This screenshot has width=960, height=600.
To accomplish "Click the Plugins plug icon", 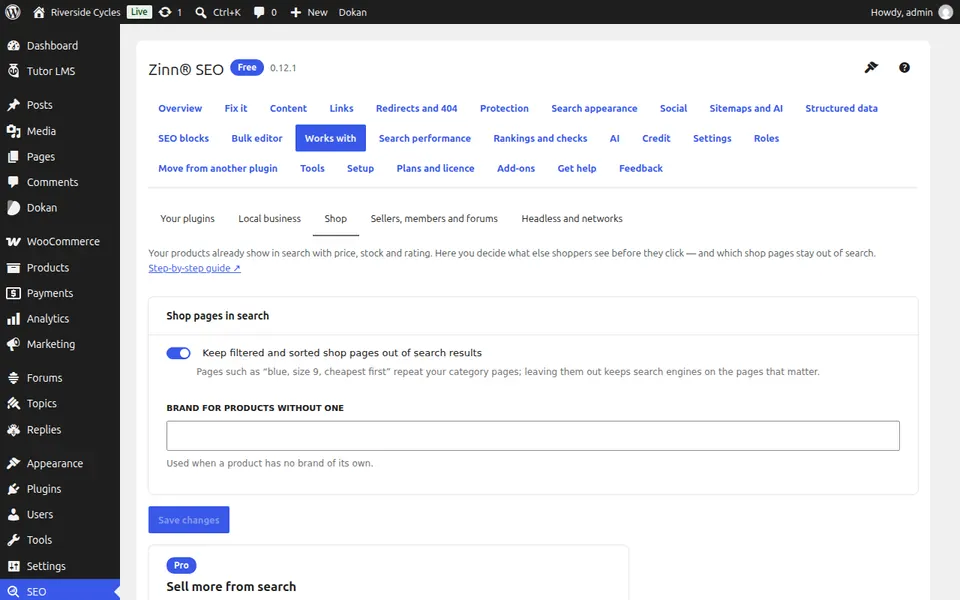I will pyautogui.click(x=13, y=489).
